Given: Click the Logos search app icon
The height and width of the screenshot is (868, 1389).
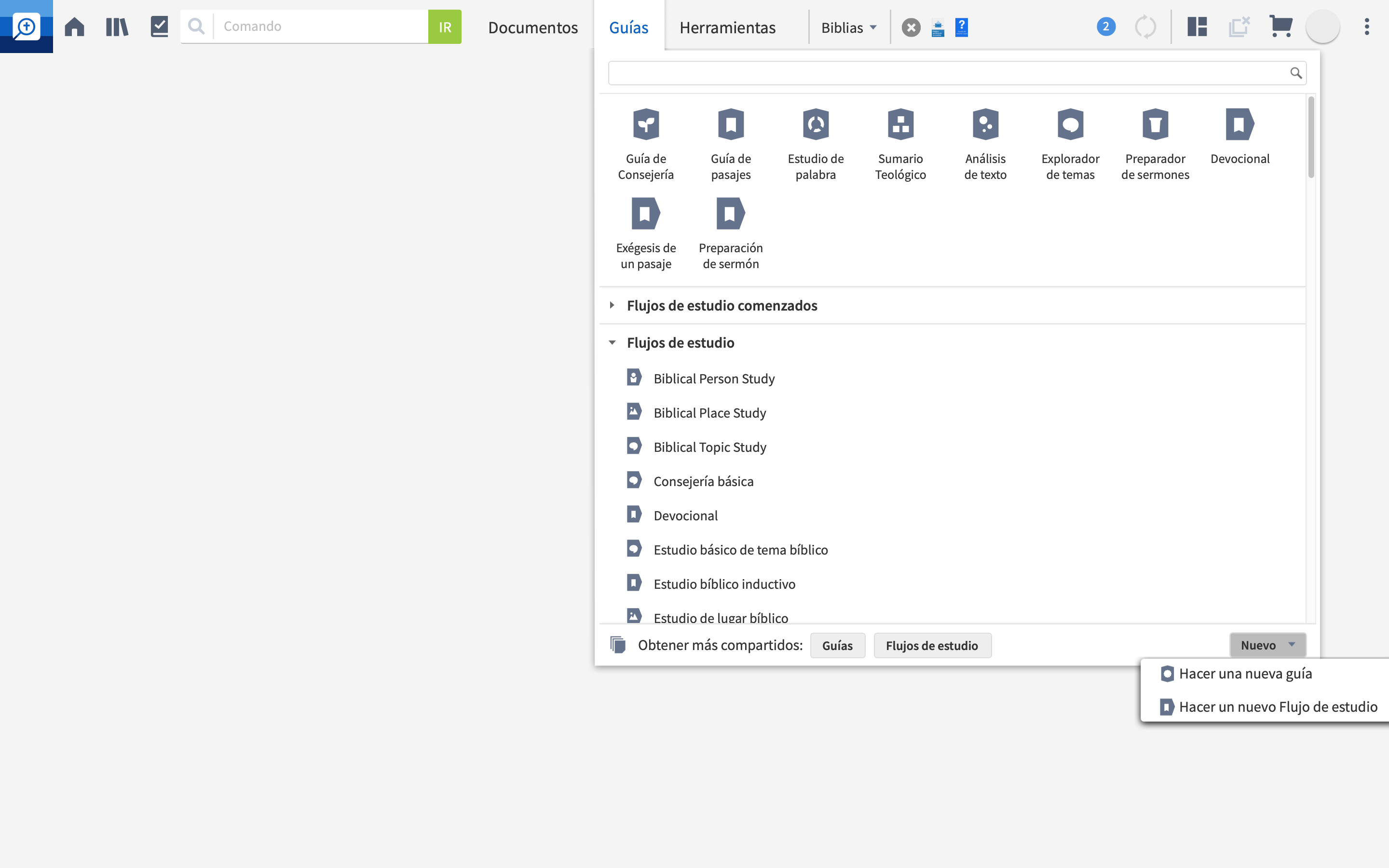Looking at the screenshot, I should [x=27, y=27].
